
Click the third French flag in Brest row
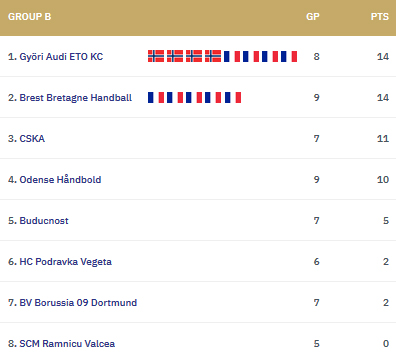click(194, 97)
